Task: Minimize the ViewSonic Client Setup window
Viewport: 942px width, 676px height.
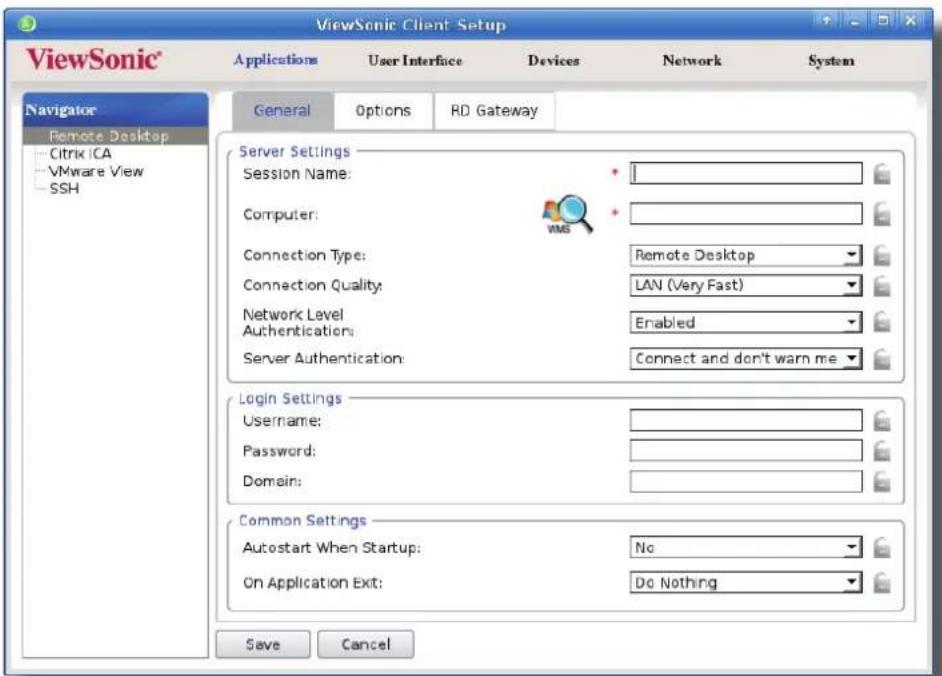Action: pyautogui.click(x=854, y=21)
